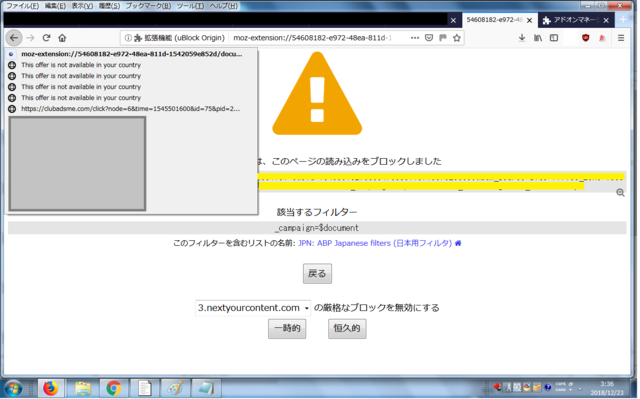The height and width of the screenshot is (399, 640).
Task: Click the forward navigation arrow
Action: pos(31,38)
